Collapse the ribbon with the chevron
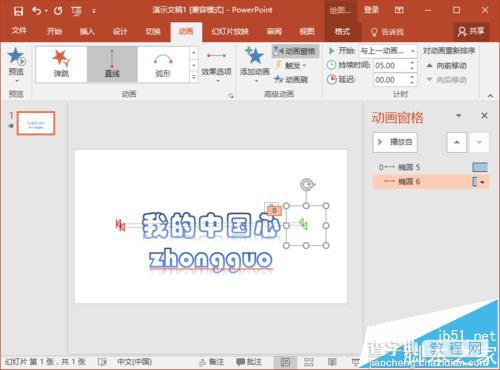 click(x=490, y=96)
